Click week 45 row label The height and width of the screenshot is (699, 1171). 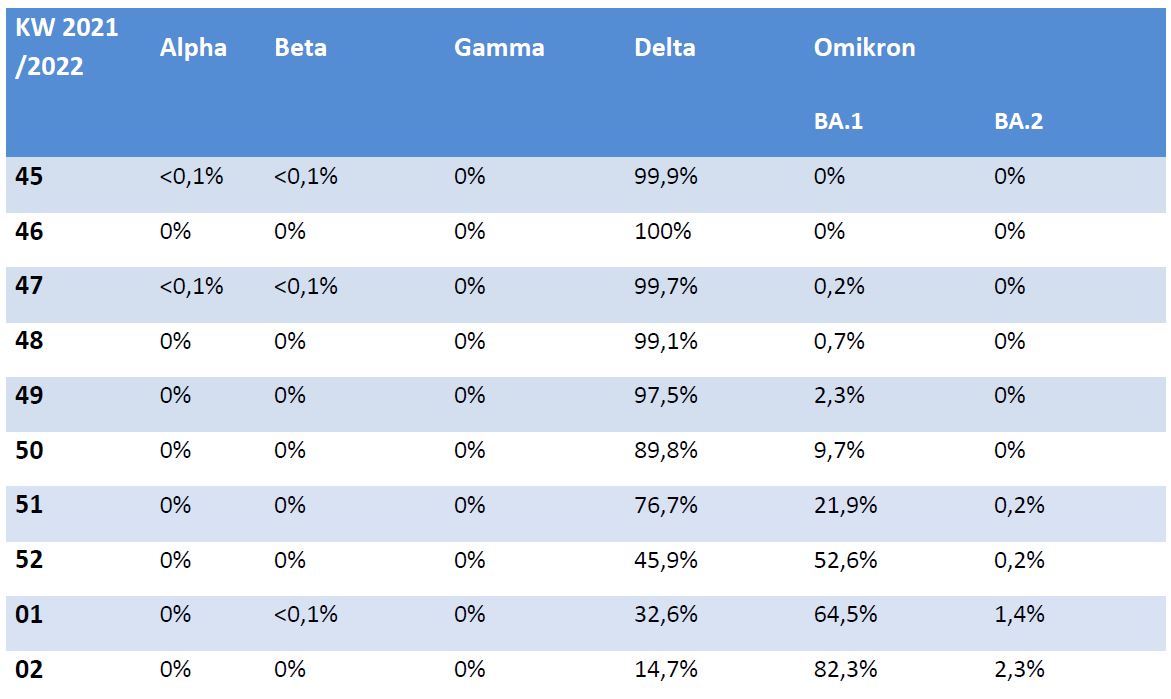[x=30, y=177]
